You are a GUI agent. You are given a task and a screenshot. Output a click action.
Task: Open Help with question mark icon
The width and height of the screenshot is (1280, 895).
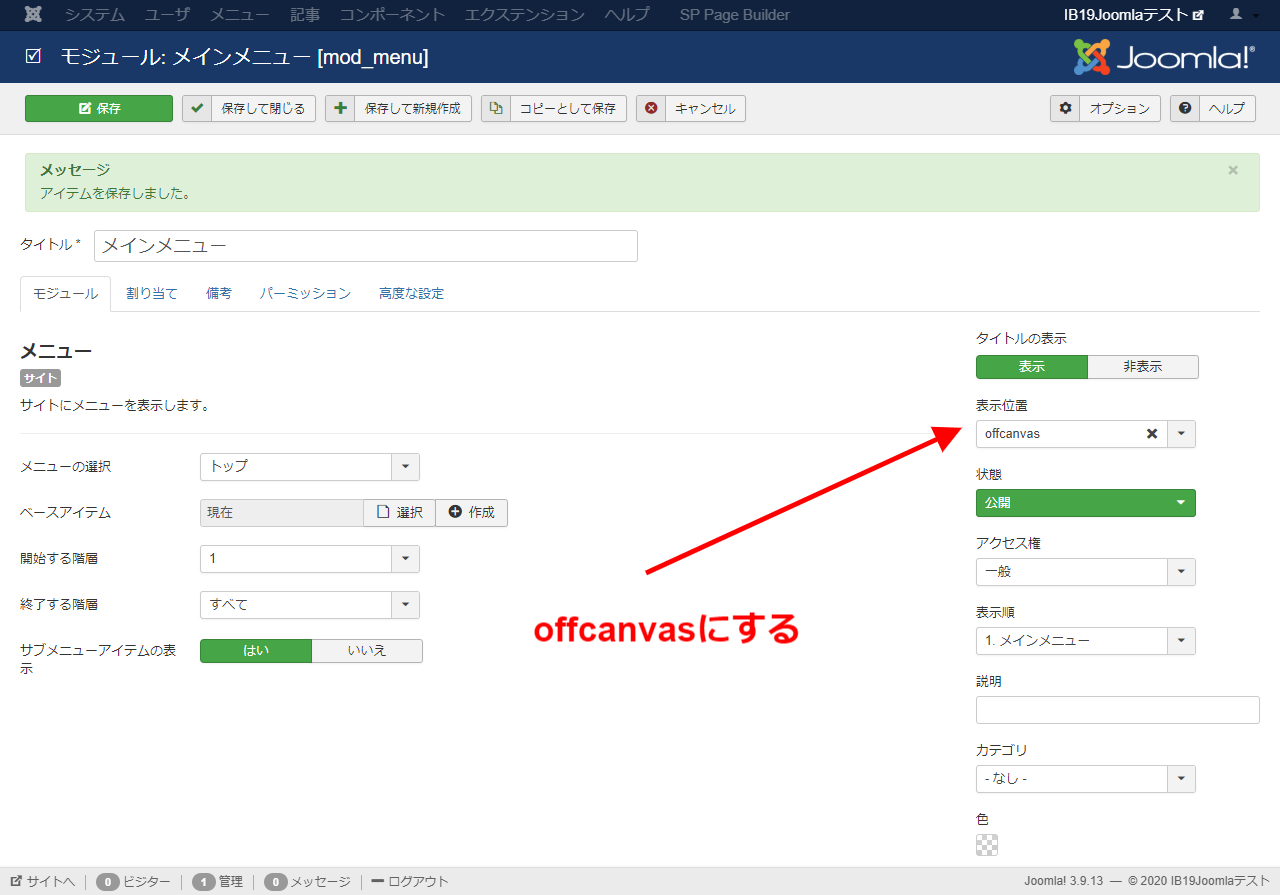pos(1213,109)
